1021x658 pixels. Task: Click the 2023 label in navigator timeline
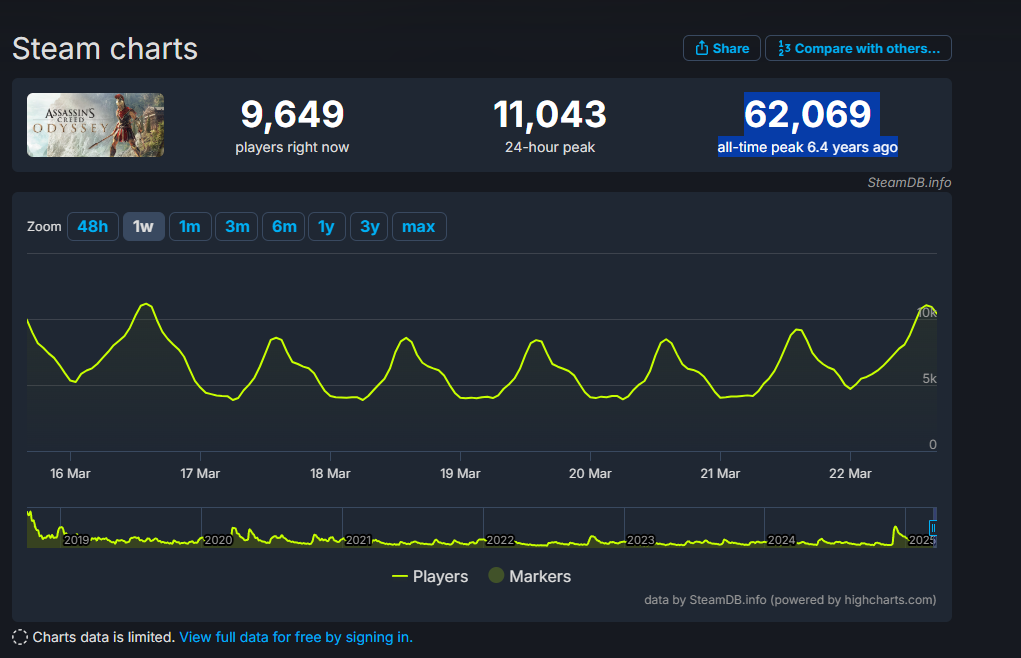point(641,540)
